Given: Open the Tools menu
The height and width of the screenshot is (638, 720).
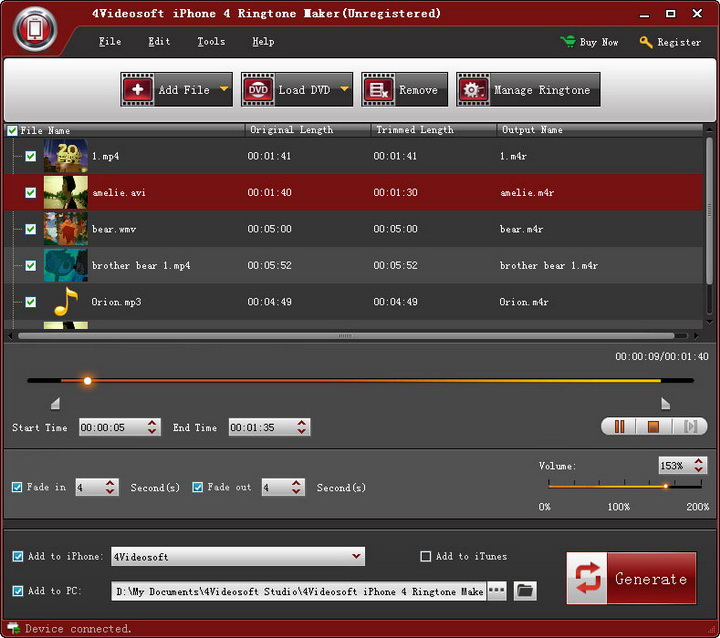Looking at the screenshot, I should point(211,41).
